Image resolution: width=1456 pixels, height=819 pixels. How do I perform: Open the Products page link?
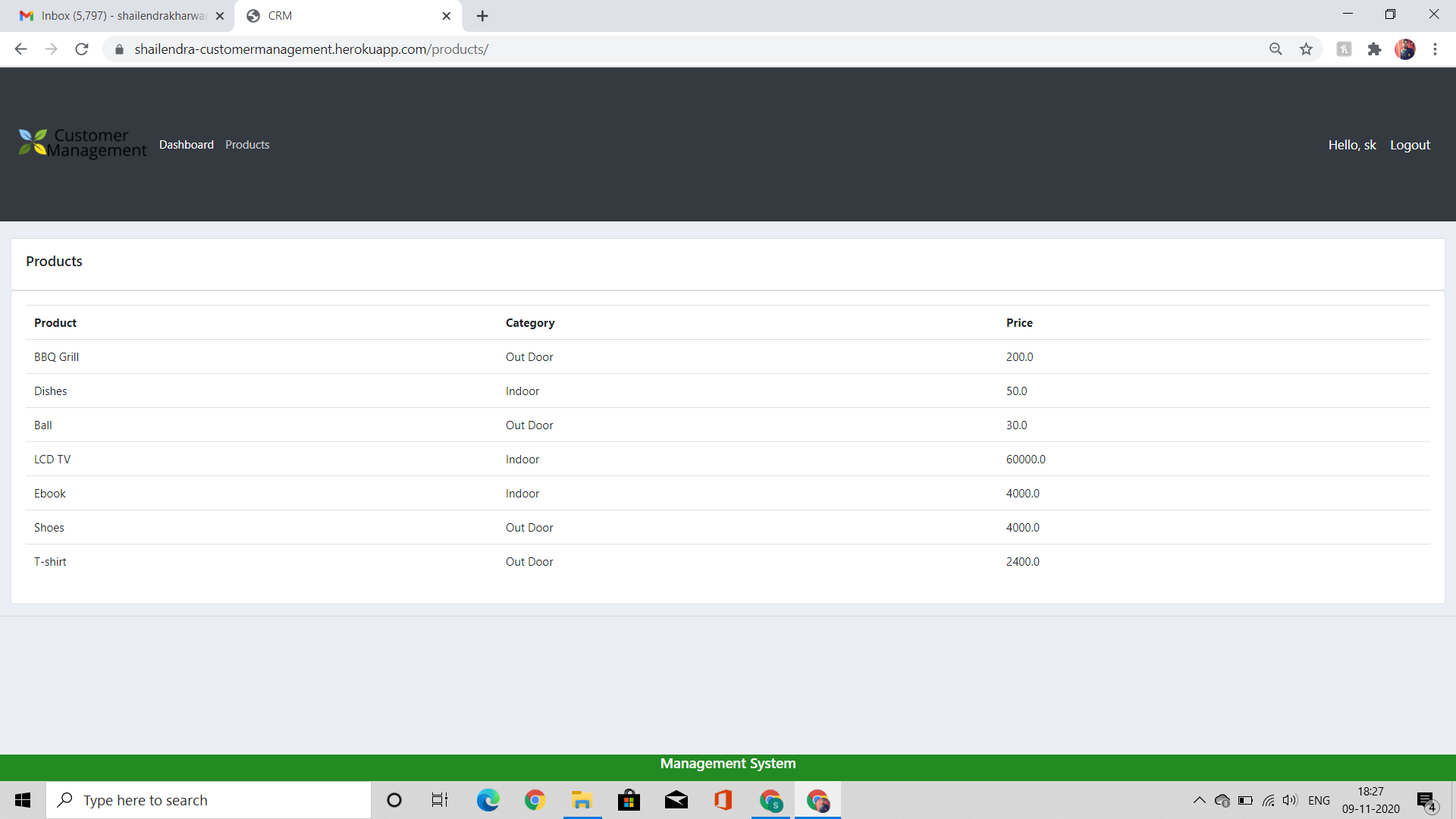pyautogui.click(x=247, y=144)
